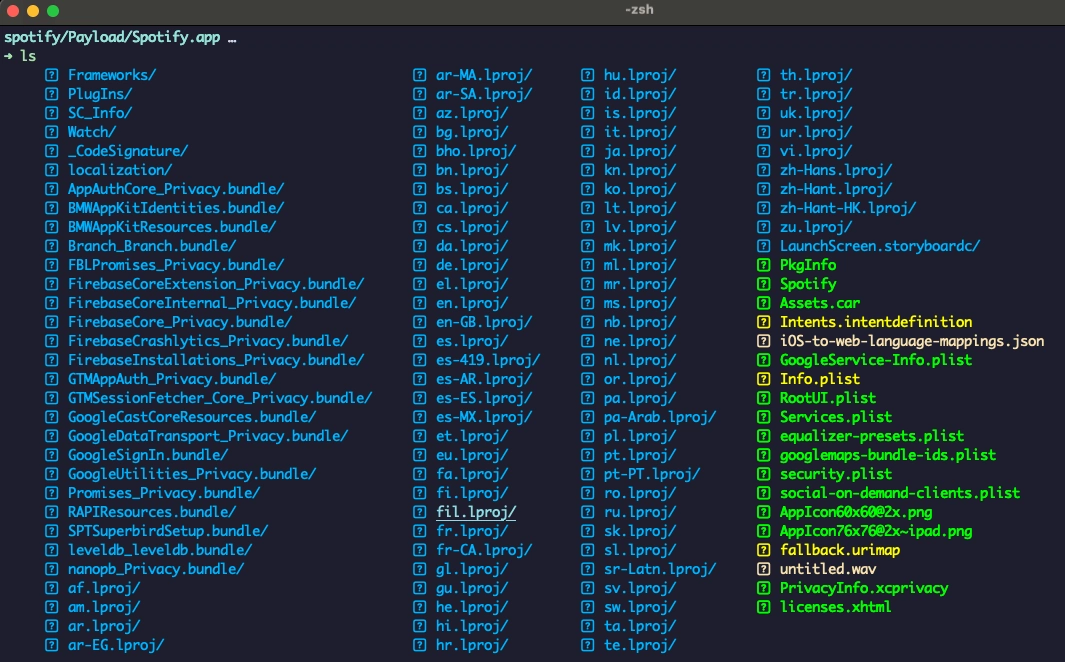Click the icon before hu.lproj/
Image resolution: width=1065 pixels, height=662 pixels.
tap(588, 75)
